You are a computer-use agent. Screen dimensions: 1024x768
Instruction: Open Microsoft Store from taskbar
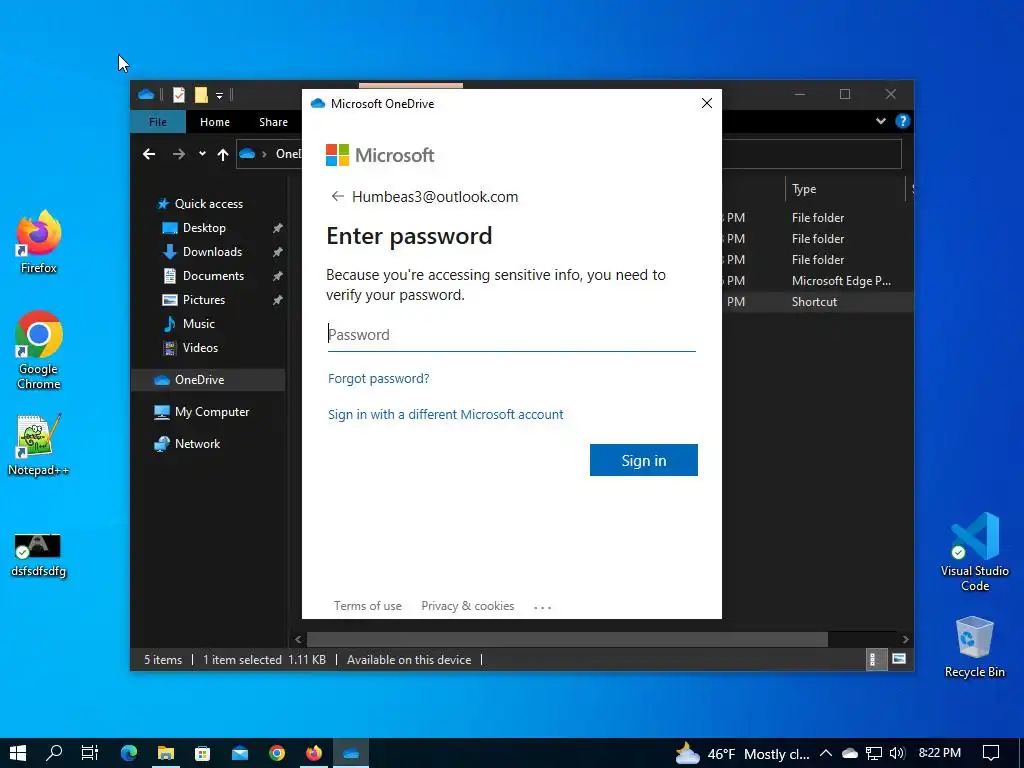click(x=202, y=753)
